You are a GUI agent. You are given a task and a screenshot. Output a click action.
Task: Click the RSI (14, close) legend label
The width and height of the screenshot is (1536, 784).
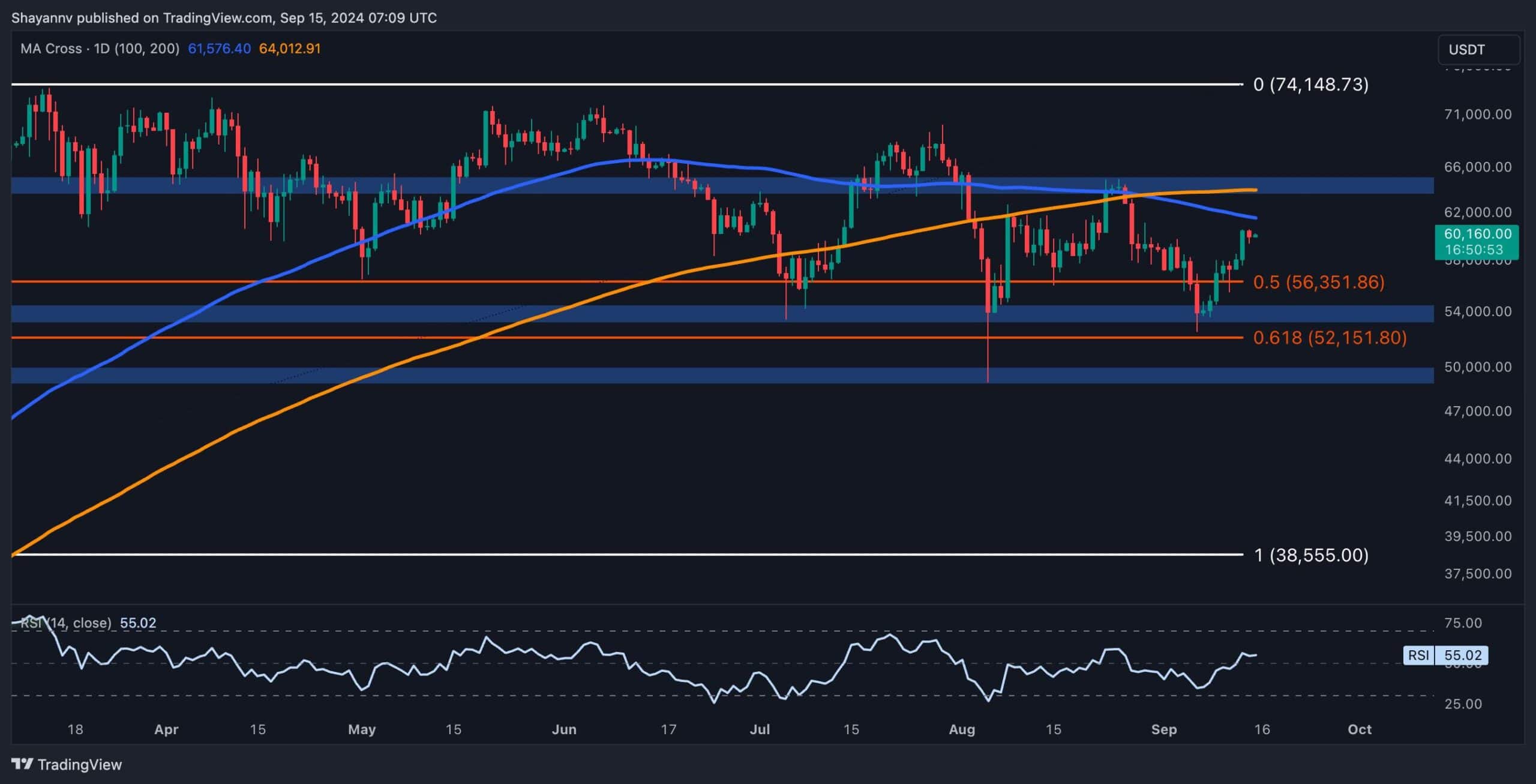pyautogui.click(x=66, y=623)
